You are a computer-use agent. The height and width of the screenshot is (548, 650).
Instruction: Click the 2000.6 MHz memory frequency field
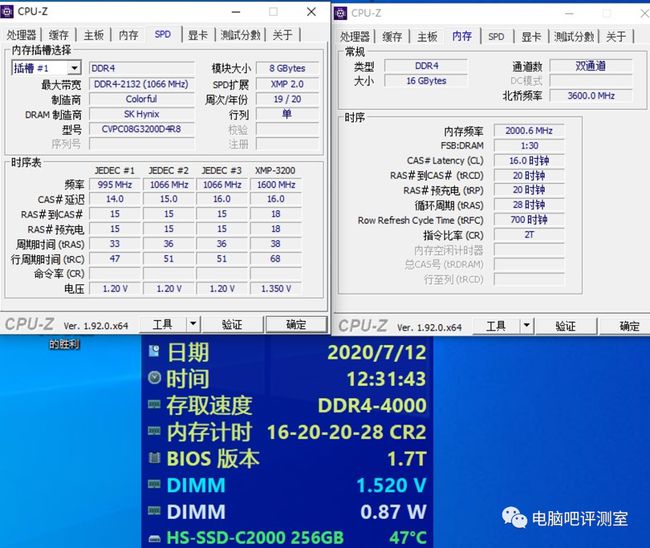[x=529, y=131]
